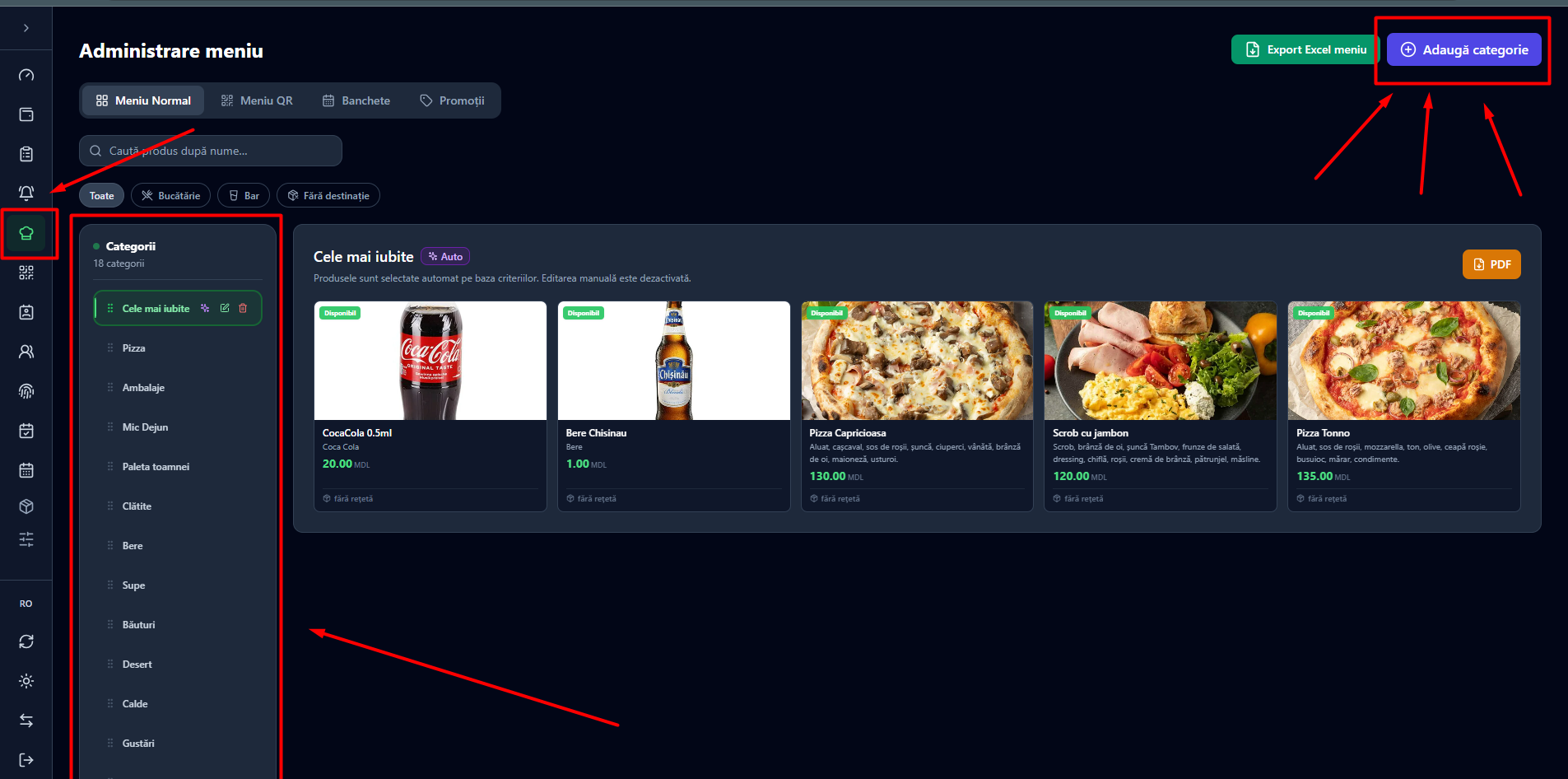Screen dimensions: 1568x779
Task: Switch to the Banchete tab
Action: [356, 100]
